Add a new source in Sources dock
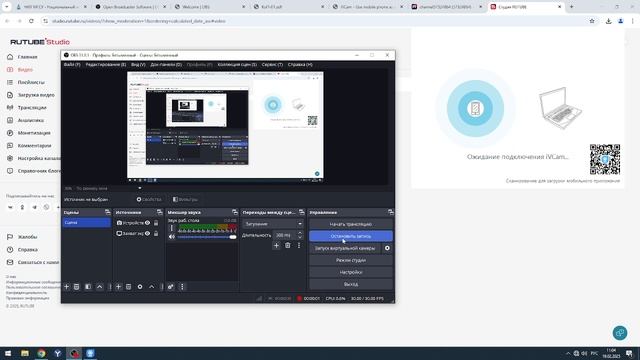 118,287
